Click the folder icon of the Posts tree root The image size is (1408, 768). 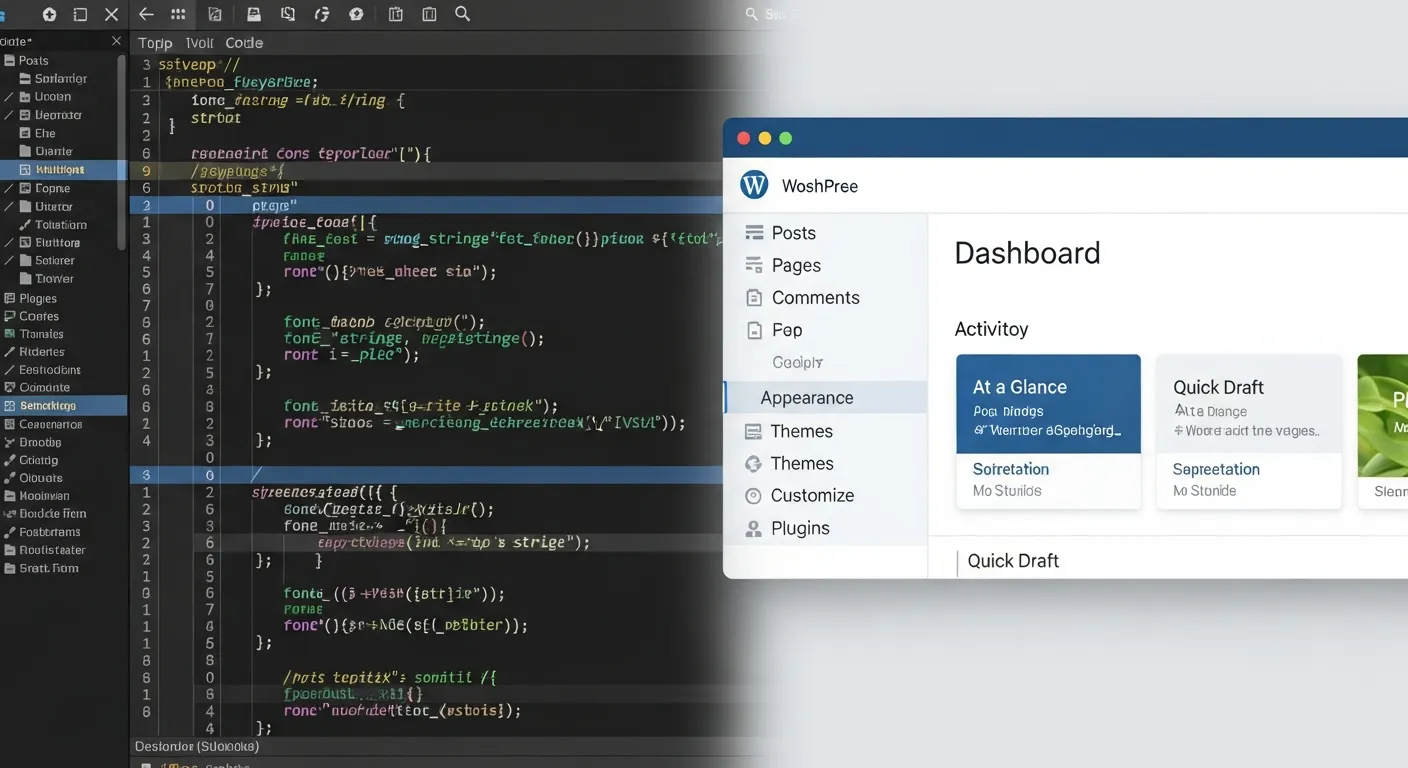pyautogui.click(x=9, y=61)
